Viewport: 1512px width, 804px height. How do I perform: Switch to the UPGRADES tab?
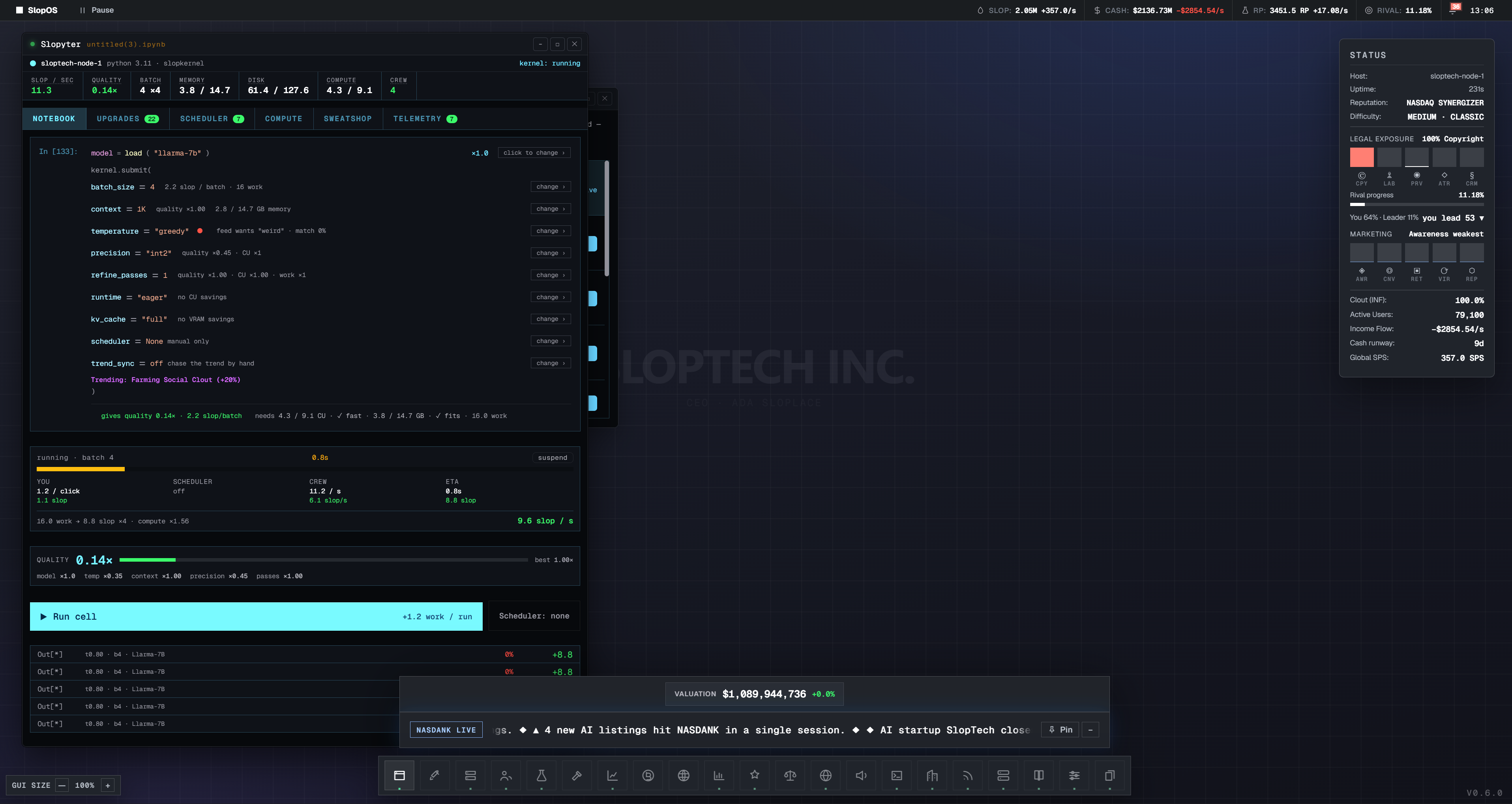pos(127,118)
